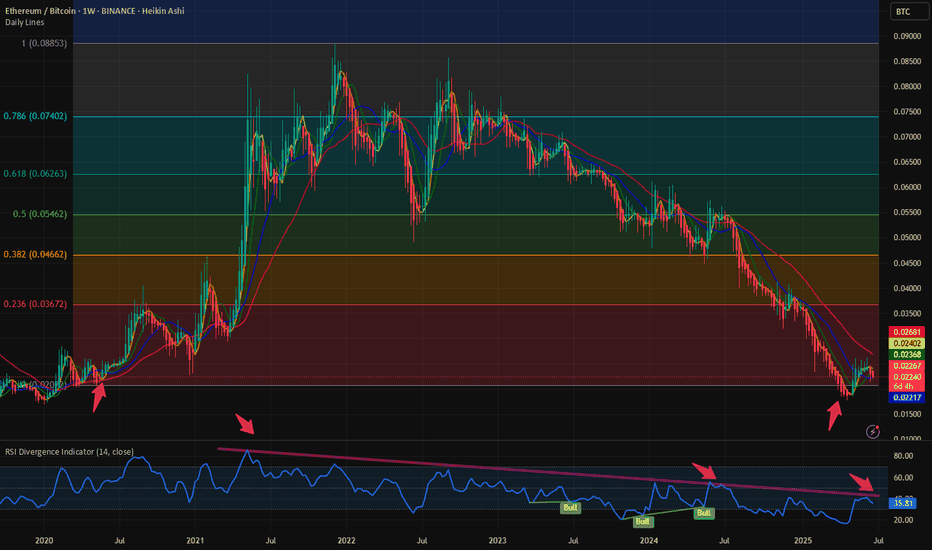The image size is (932, 550).
Task: Open the RSI Divergence Indicator legend
Action: [70, 452]
